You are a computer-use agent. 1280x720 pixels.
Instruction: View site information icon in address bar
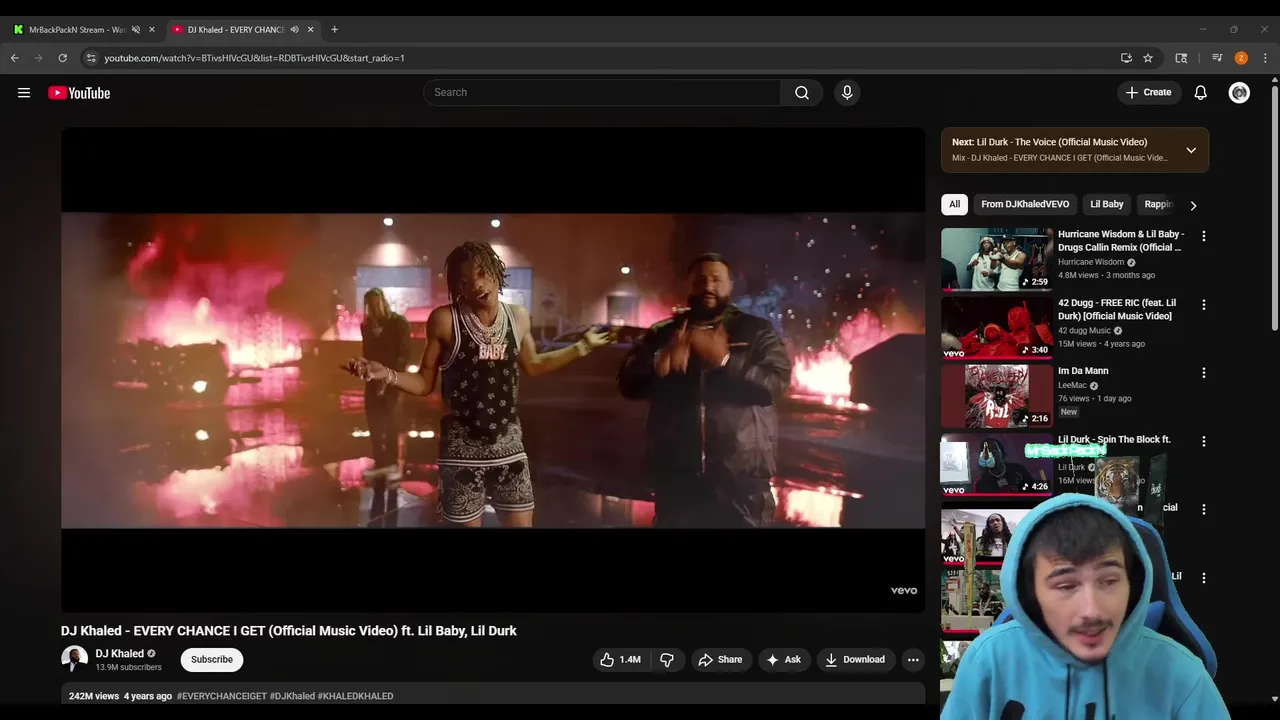click(91, 58)
